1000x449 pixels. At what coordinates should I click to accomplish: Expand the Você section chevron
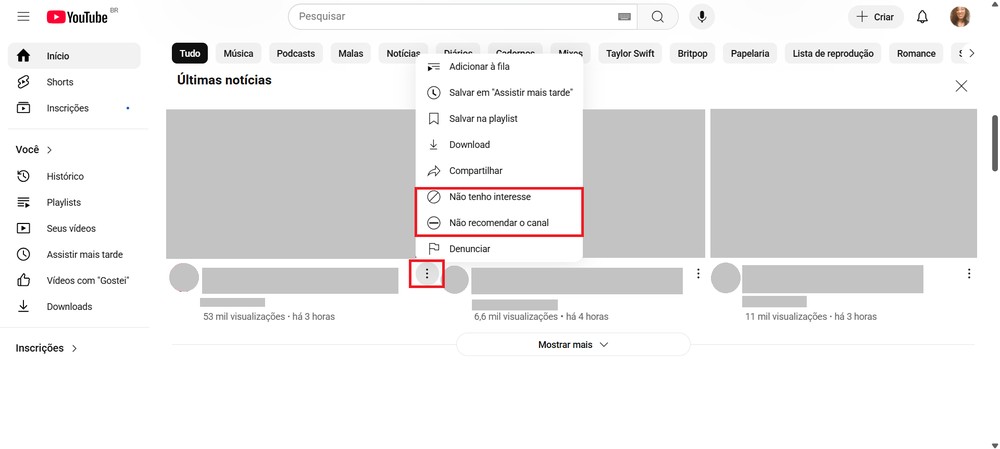coord(50,150)
